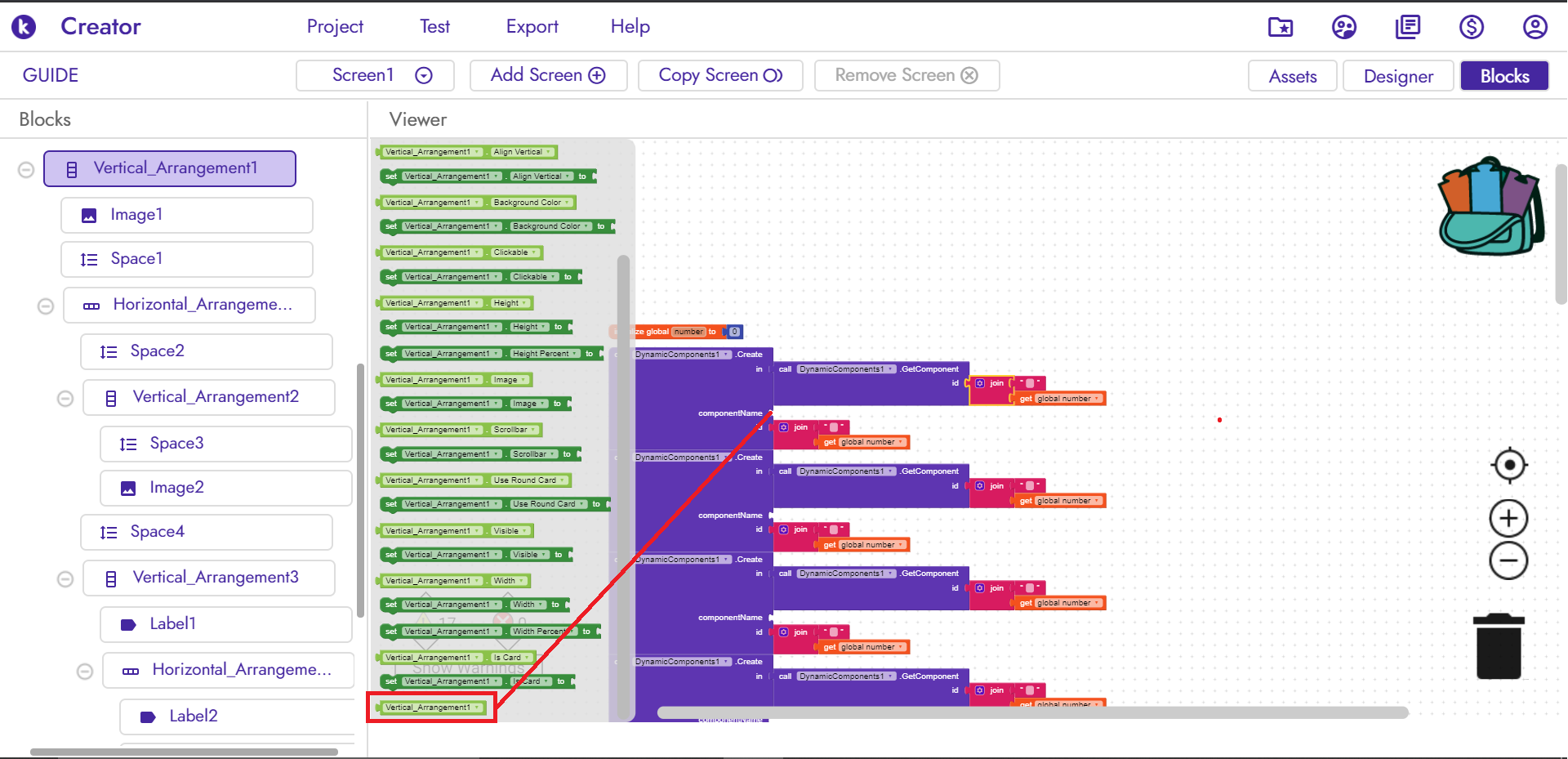Zoom out with the minus circle button
Screen dimensions: 1568x759
pos(1508,560)
